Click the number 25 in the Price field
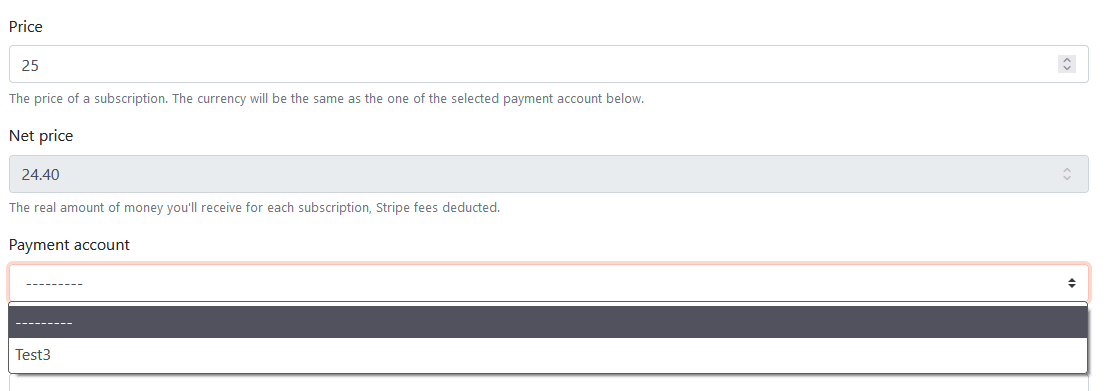 pyautogui.click(x=30, y=66)
